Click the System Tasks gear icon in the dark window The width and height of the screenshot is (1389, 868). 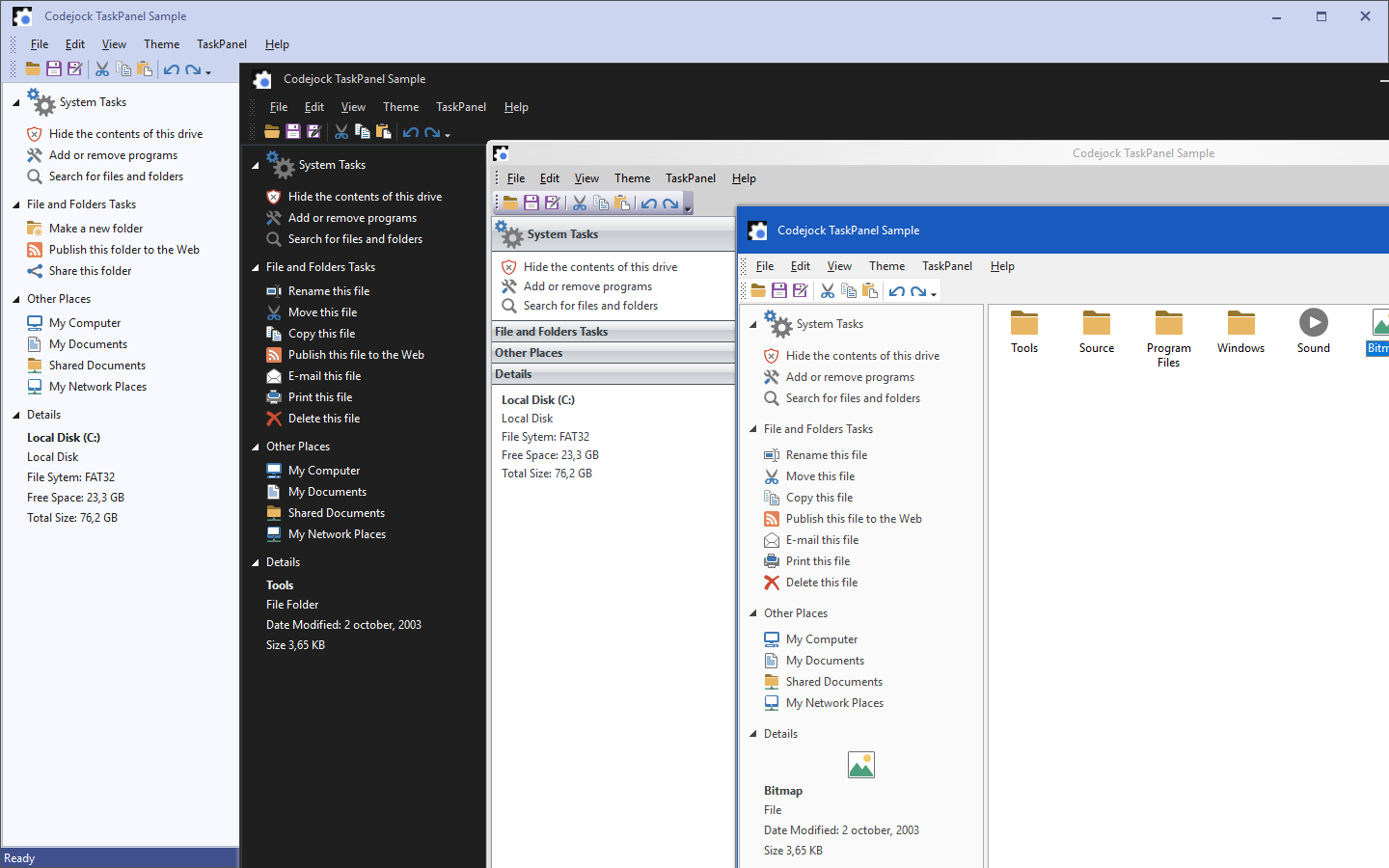pyautogui.click(x=280, y=164)
